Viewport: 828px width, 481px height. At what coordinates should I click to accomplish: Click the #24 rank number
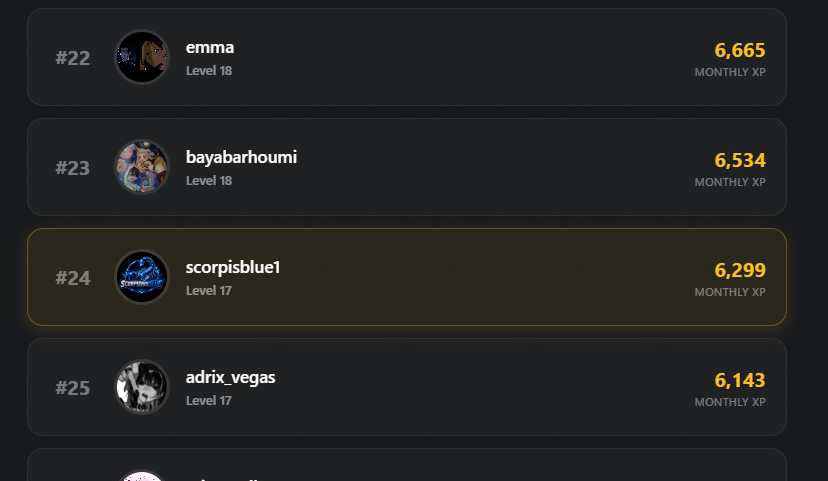click(72, 278)
